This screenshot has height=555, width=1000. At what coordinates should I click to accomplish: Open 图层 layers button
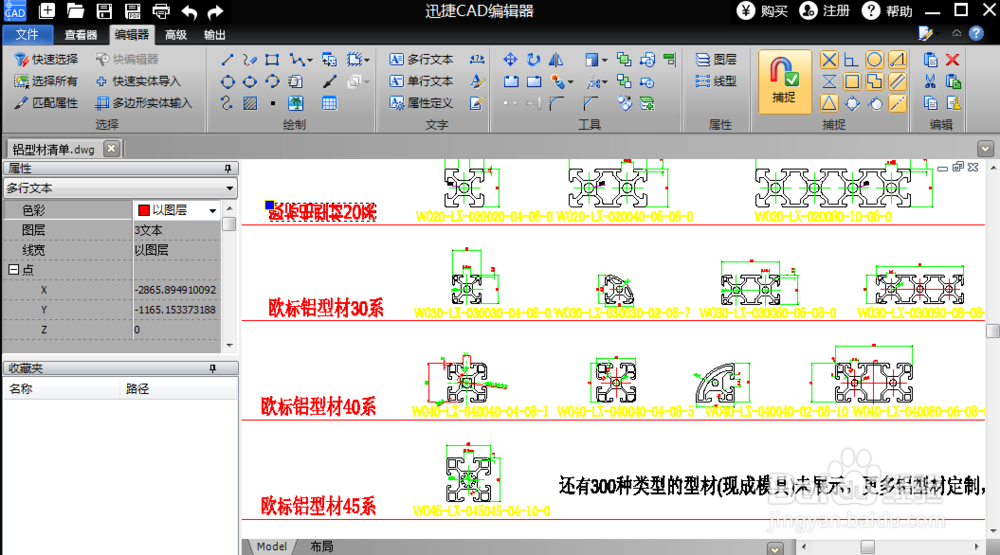tap(716, 59)
